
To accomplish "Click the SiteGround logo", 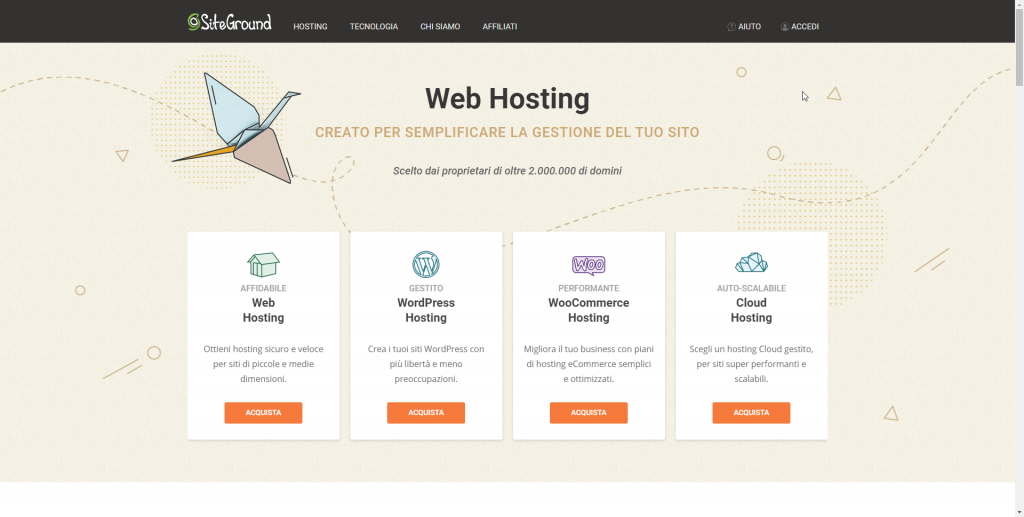I will pyautogui.click(x=229, y=22).
